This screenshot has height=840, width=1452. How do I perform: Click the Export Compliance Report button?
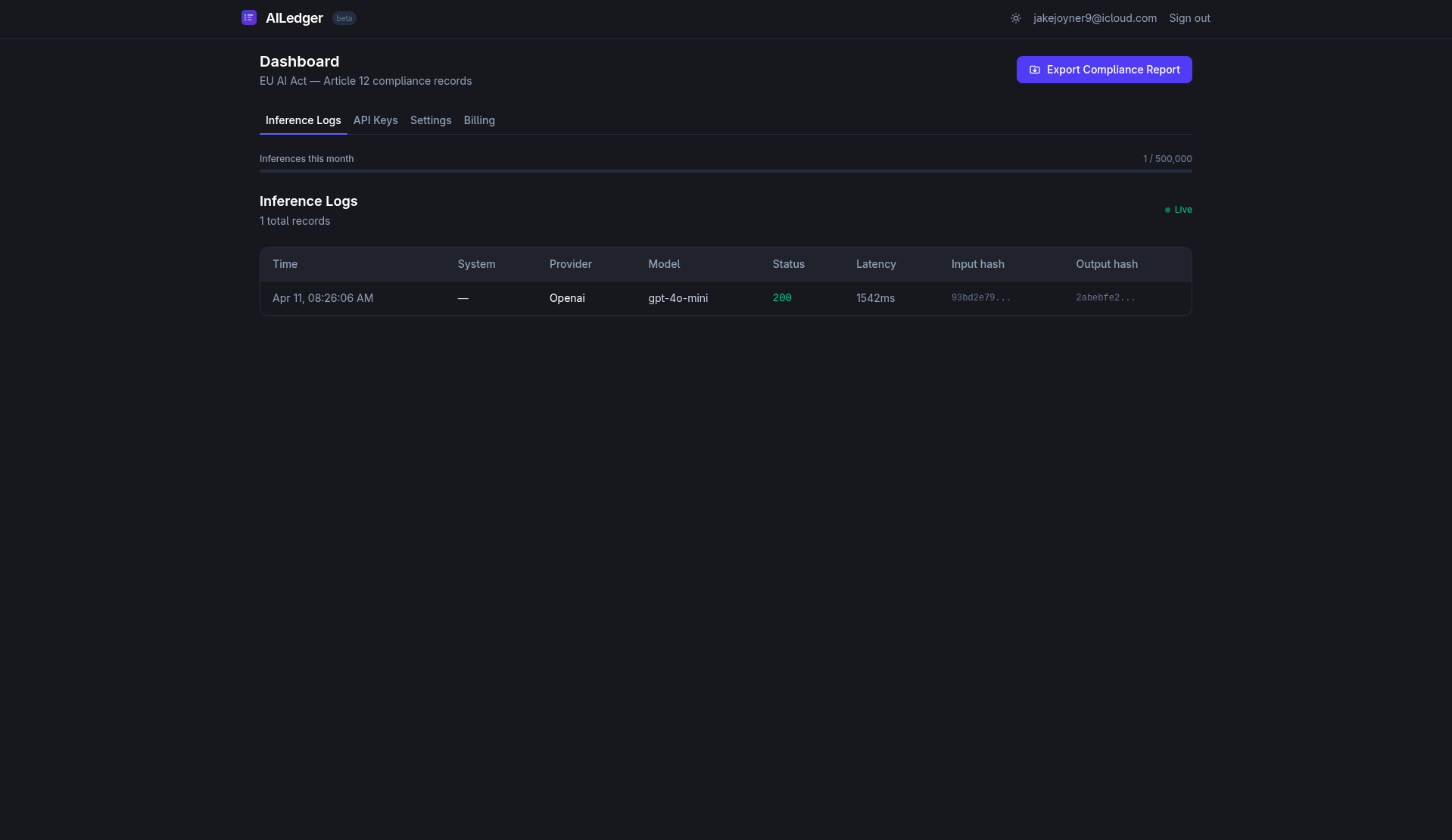point(1104,70)
